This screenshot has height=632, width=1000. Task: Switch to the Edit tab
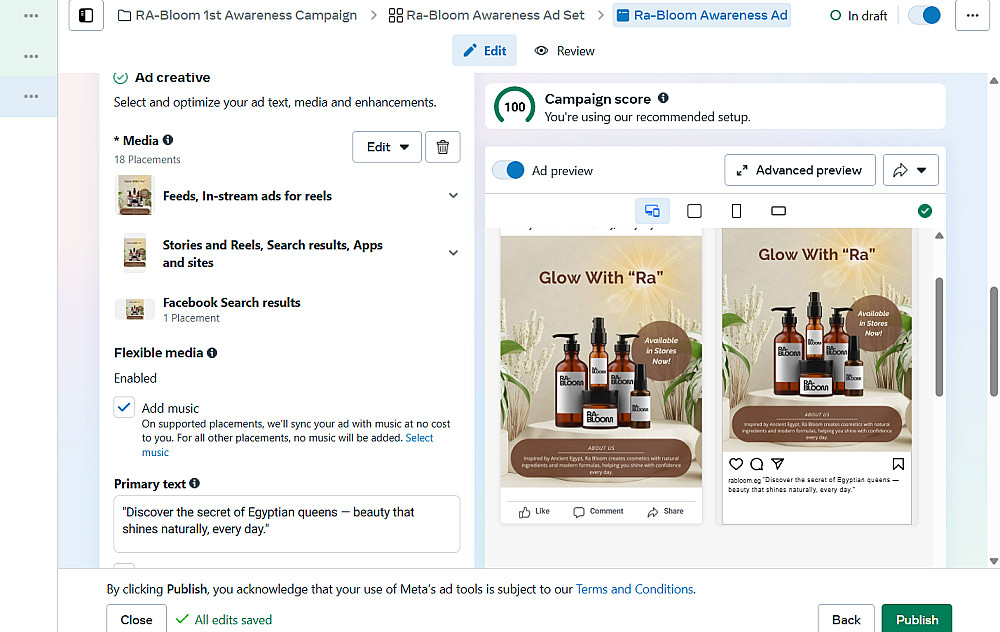click(485, 50)
